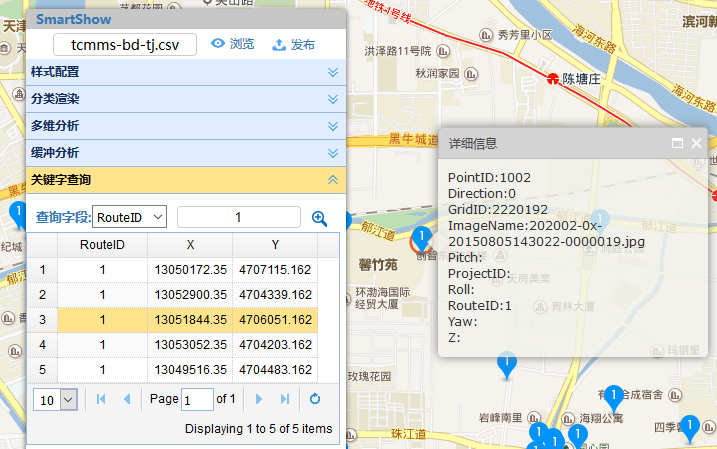Click the magnifier search icon
Viewport: 717px width, 449px height.
pyautogui.click(x=319, y=219)
